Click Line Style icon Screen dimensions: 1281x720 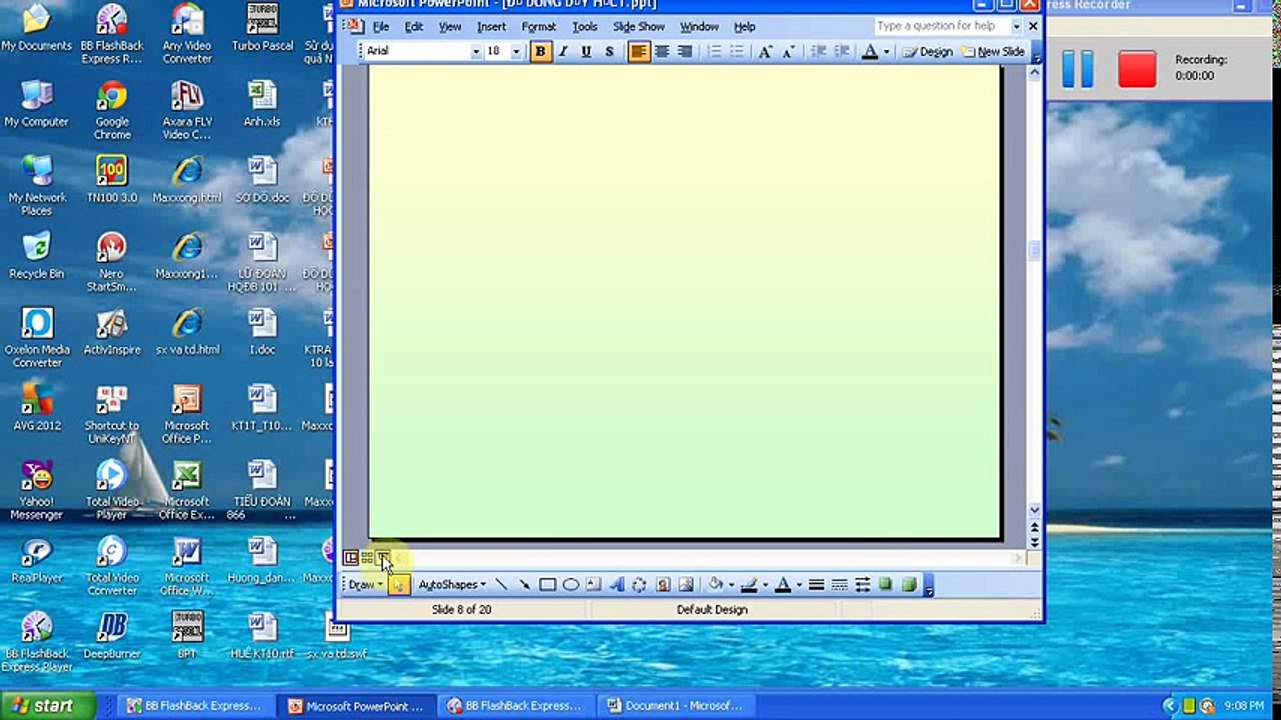(816, 585)
